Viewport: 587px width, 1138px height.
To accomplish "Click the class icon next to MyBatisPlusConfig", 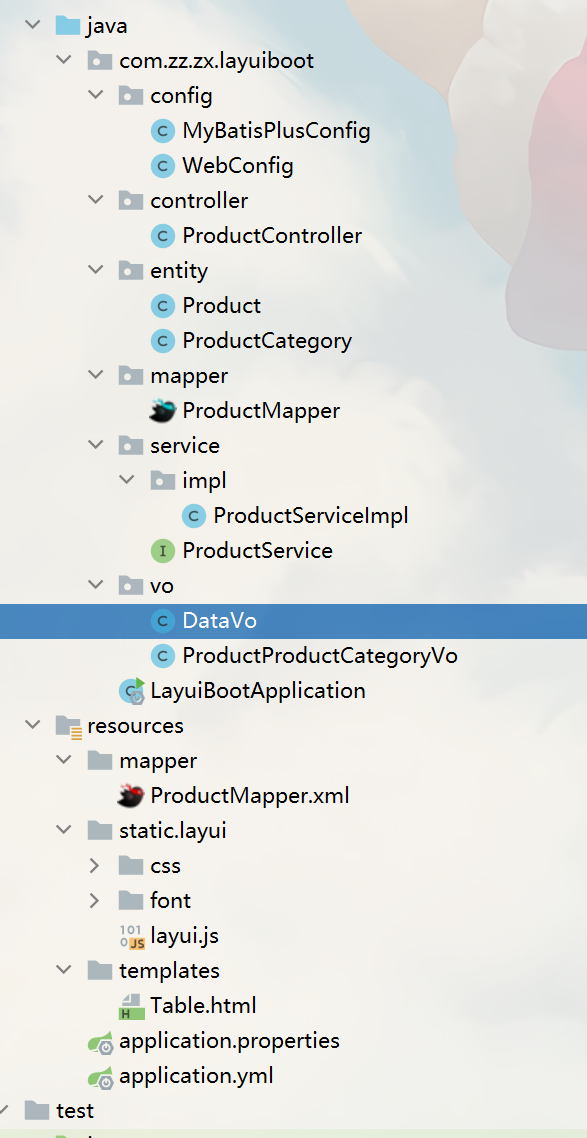I will point(162,130).
